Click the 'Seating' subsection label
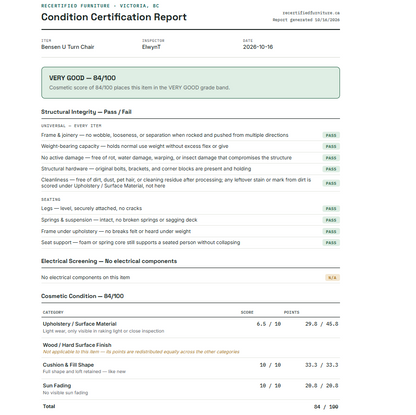The width and height of the screenshot is (416, 415). tap(51, 199)
